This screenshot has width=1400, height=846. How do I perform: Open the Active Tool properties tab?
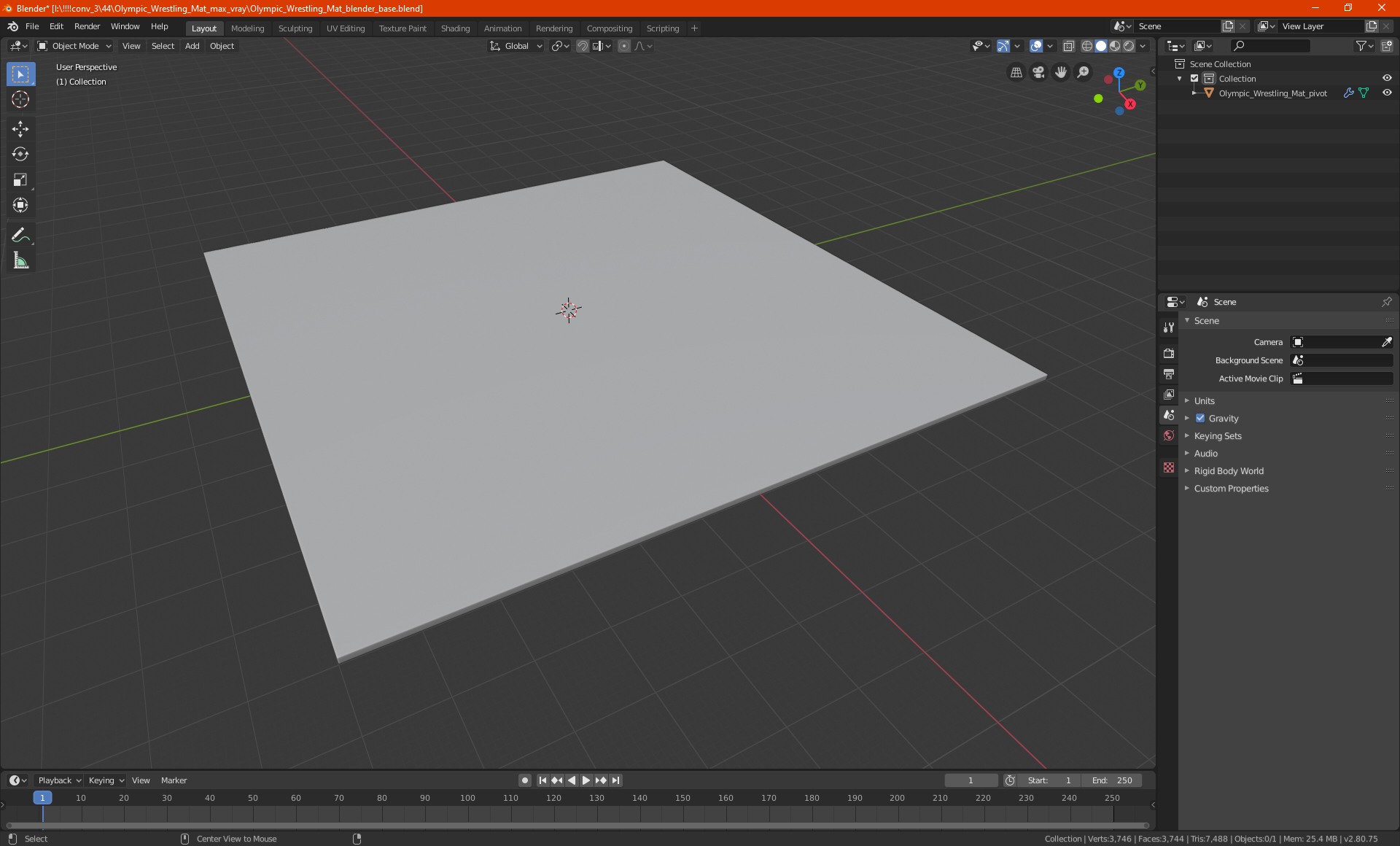pos(1169,327)
